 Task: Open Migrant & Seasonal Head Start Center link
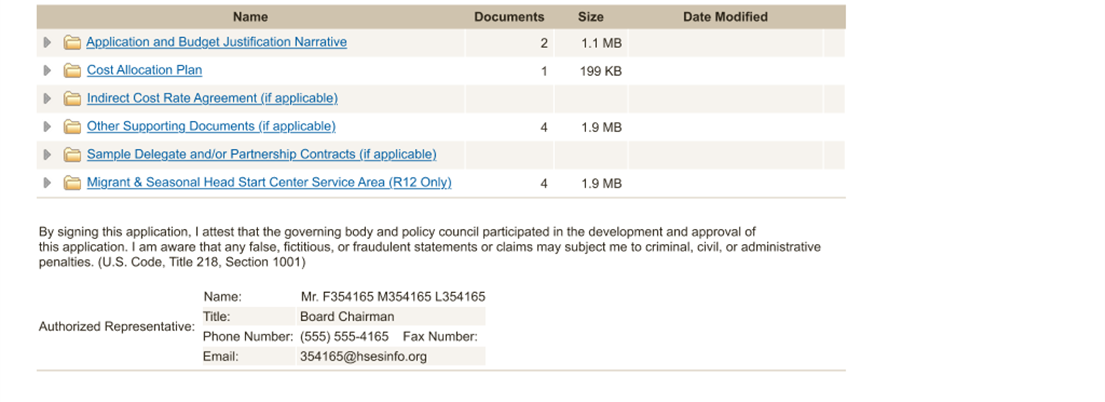[x=269, y=183]
